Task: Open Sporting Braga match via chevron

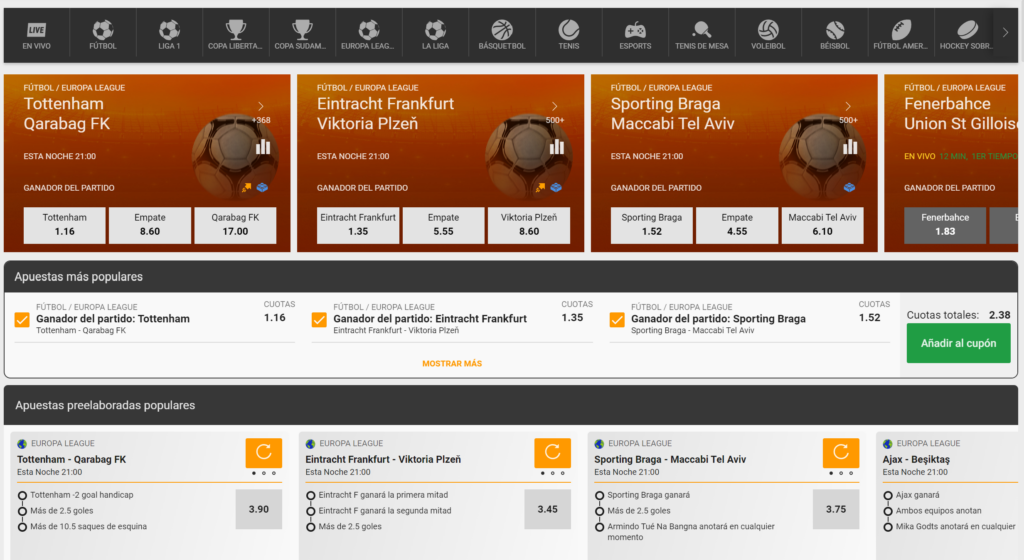Action: click(x=848, y=106)
